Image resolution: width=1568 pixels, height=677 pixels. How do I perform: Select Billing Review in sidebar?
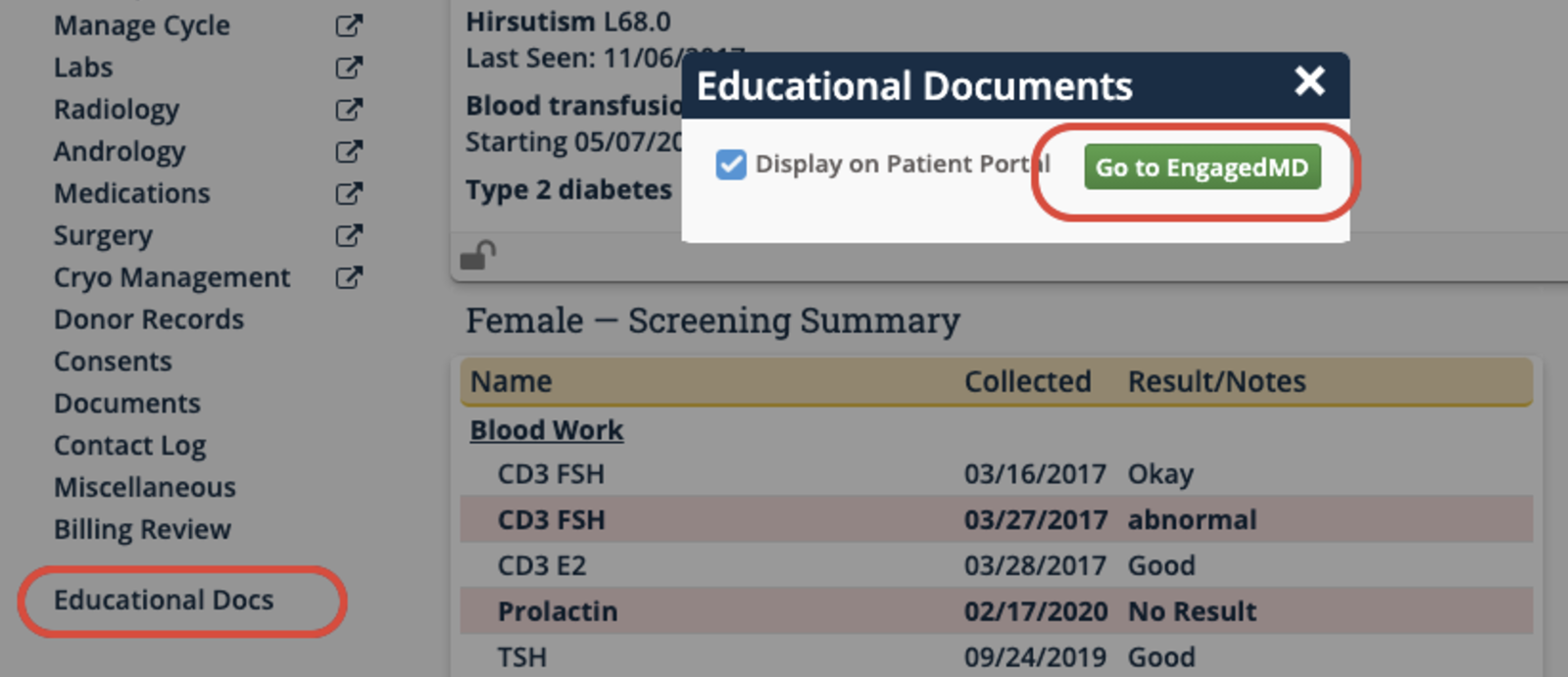click(x=142, y=530)
